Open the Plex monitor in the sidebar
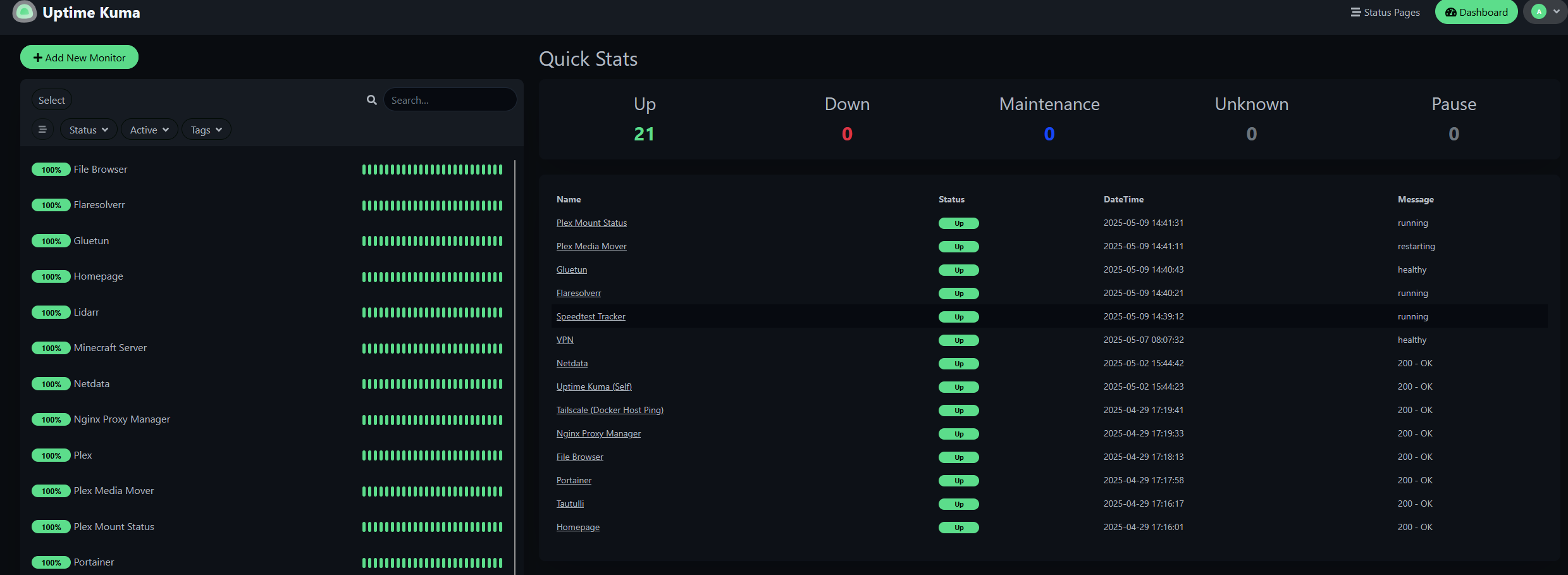The height and width of the screenshot is (575, 1568). 268,455
